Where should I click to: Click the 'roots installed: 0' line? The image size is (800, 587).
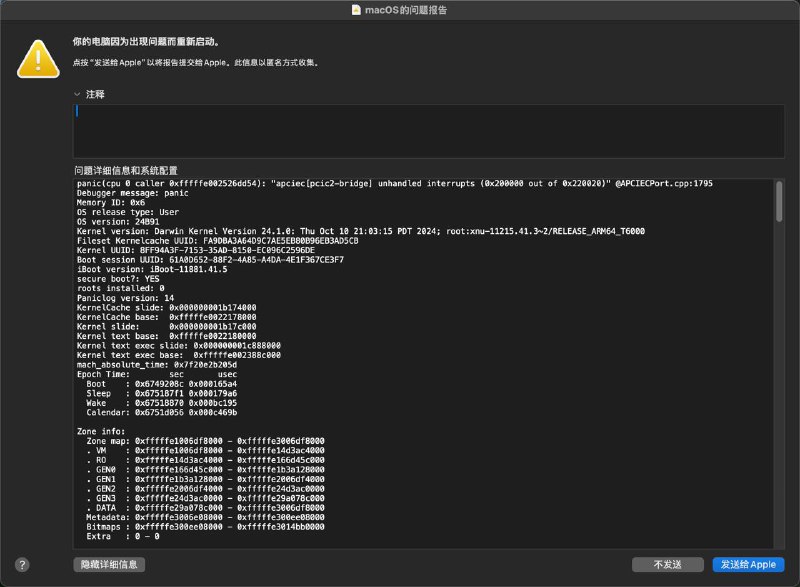coord(120,288)
